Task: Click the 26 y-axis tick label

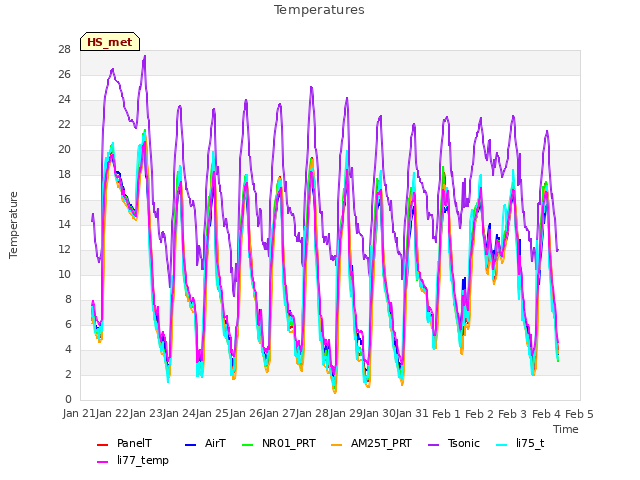Action: coord(64,75)
